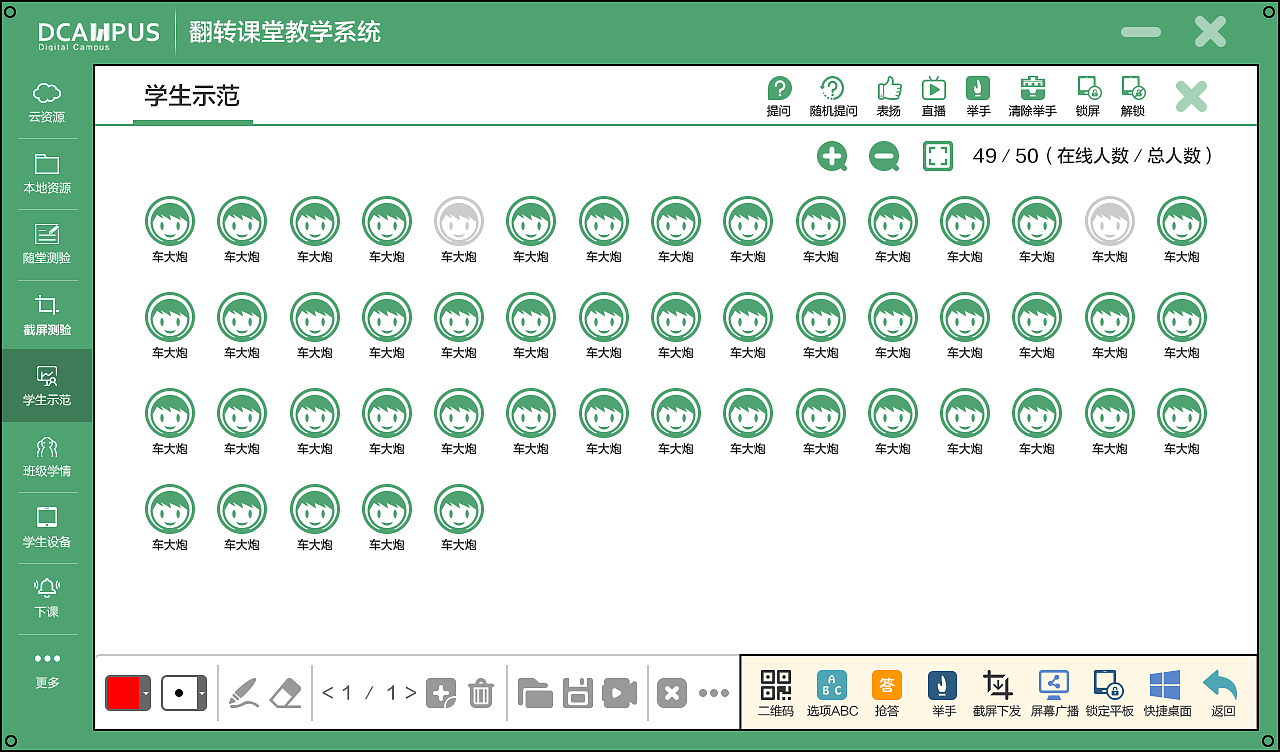This screenshot has height=752, width=1280.
Task: Give praise with the 表扬 thumbs-up
Action: tap(889, 97)
